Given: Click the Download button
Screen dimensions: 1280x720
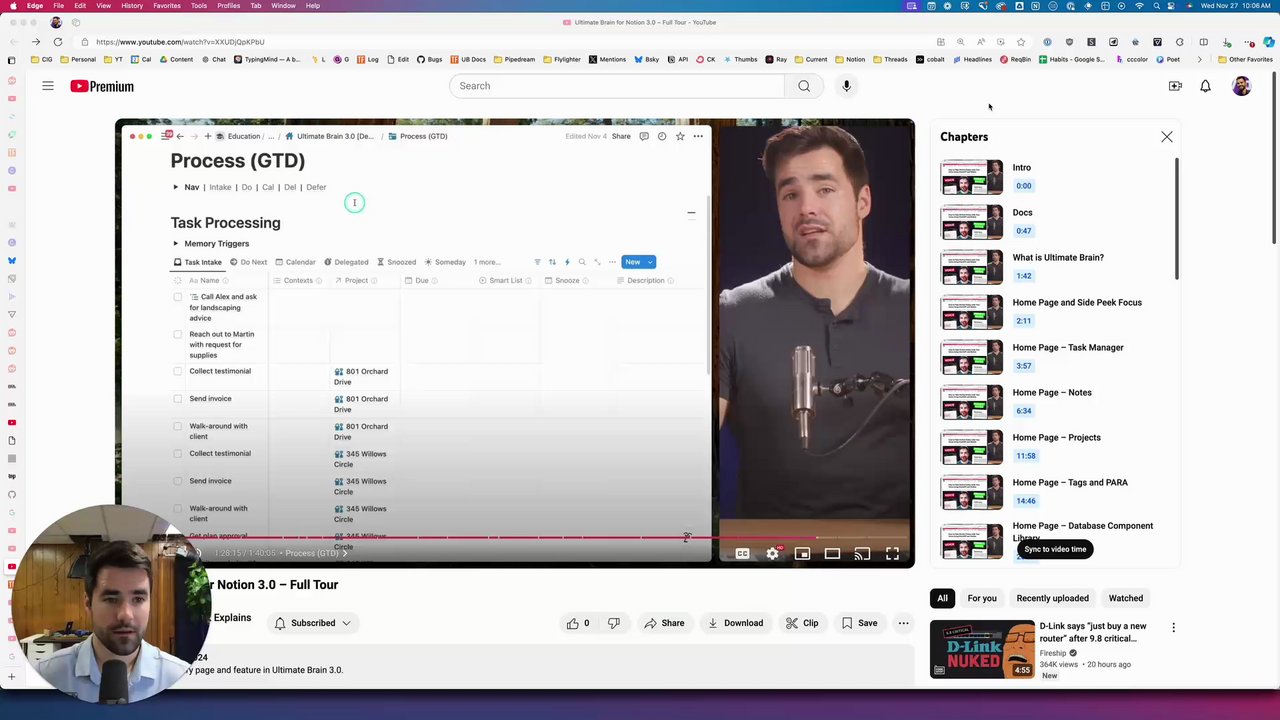Looking at the screenshot, I should tap(735, 623).
